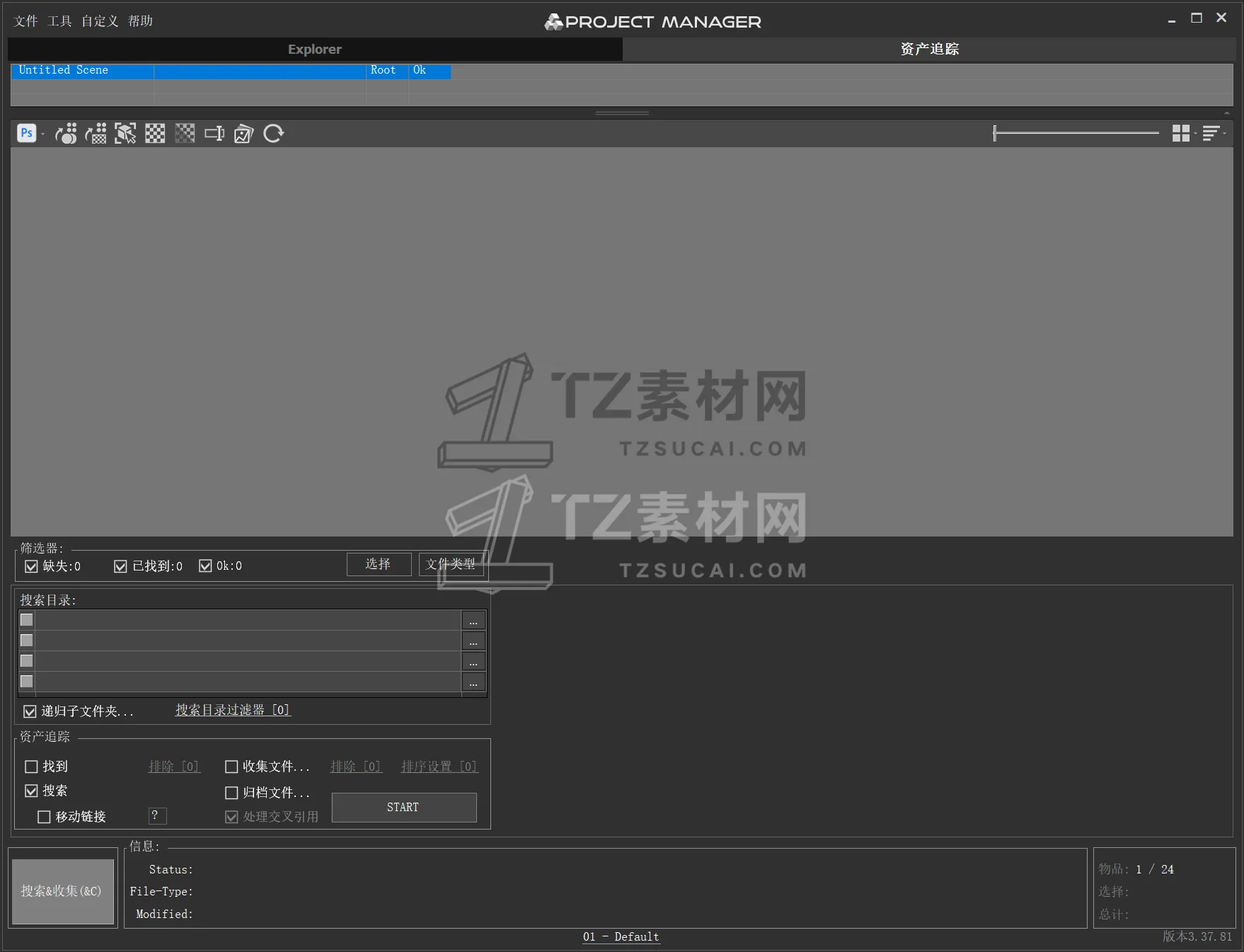Select the rename tool icon in toolbar
The height and width of the screenshot is (952, 1244).
214,133
